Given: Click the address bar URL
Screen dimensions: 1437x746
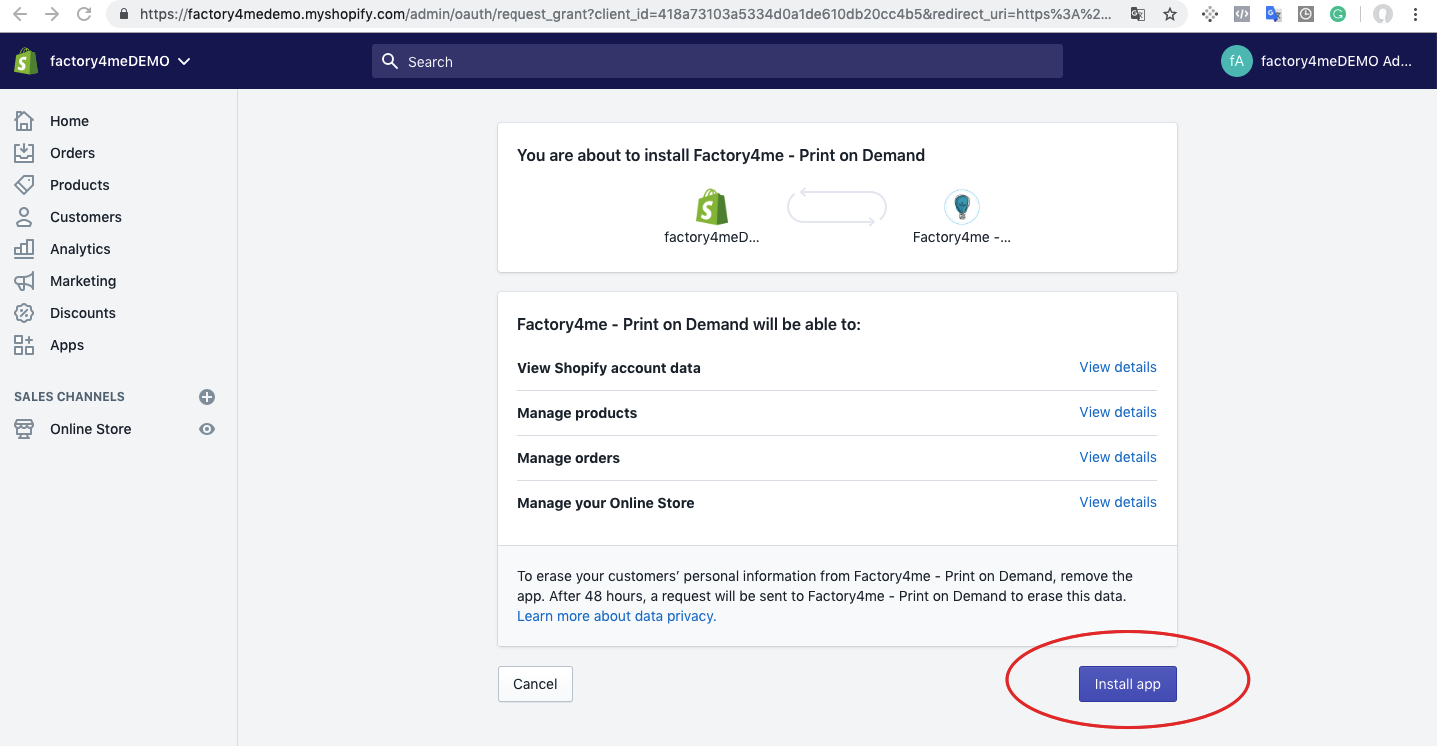Looking at the screenshot, I should click(x=625, y=14).
